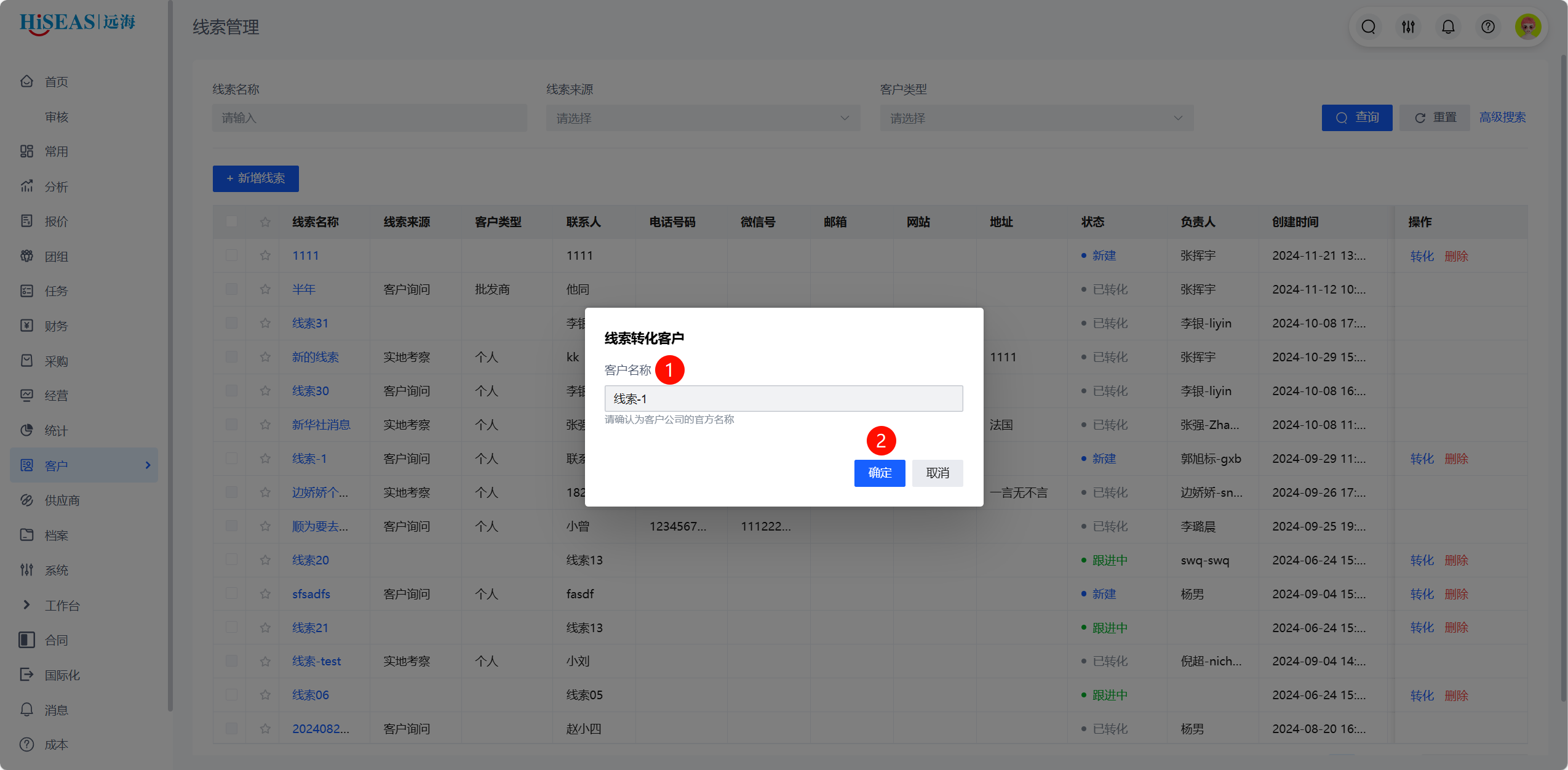Click the HiSEAS 远海 logo
The width and height of the screenshot is (1568, 770).
click(x=78, y=23)
